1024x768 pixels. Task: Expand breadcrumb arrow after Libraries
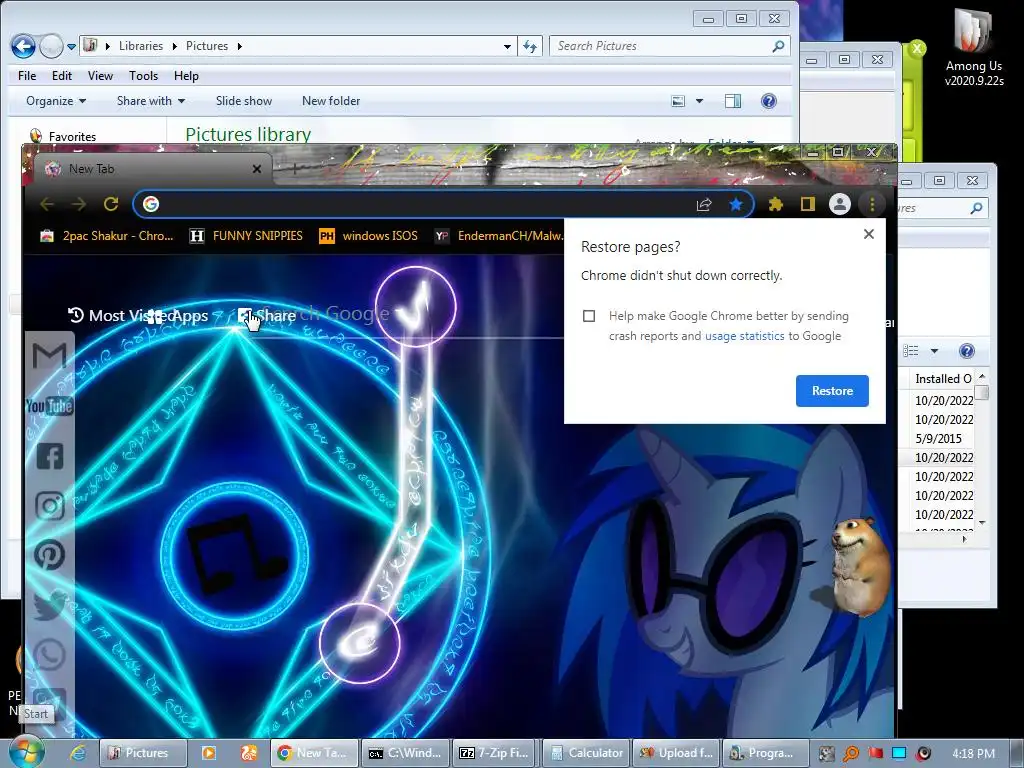click(x=174, y=46)
